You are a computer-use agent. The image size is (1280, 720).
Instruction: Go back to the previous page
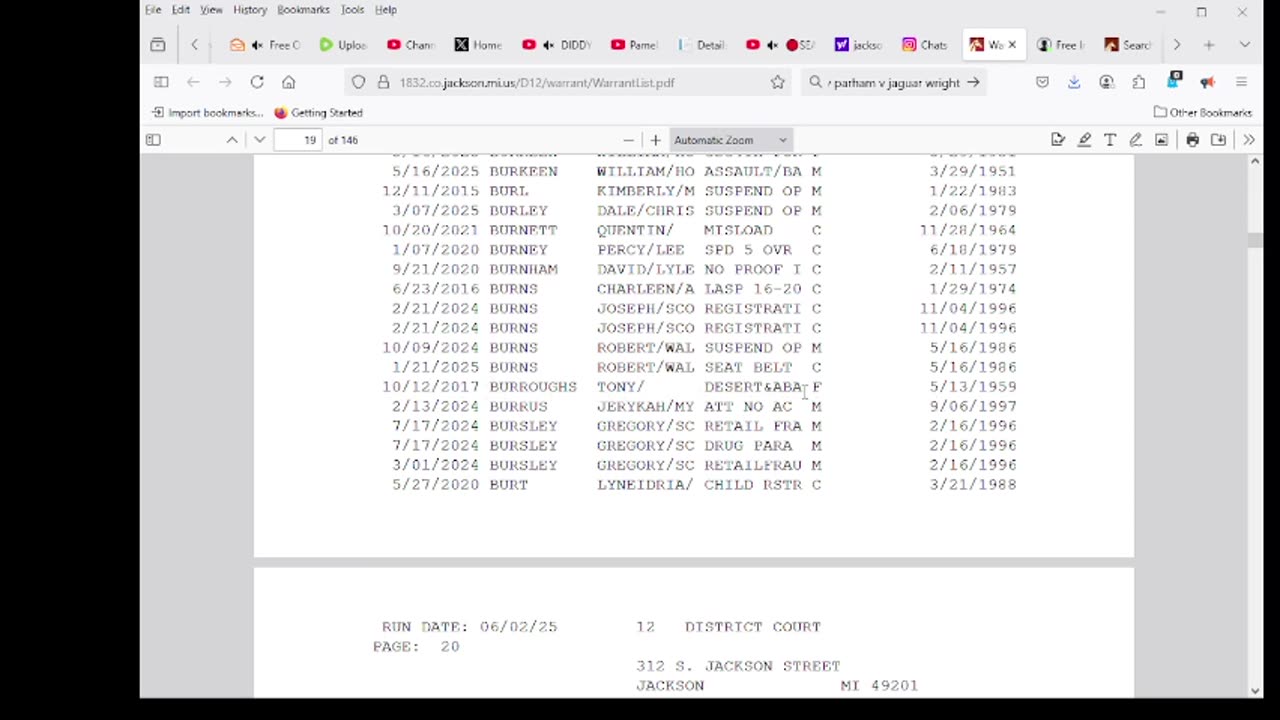click(193, 83)
